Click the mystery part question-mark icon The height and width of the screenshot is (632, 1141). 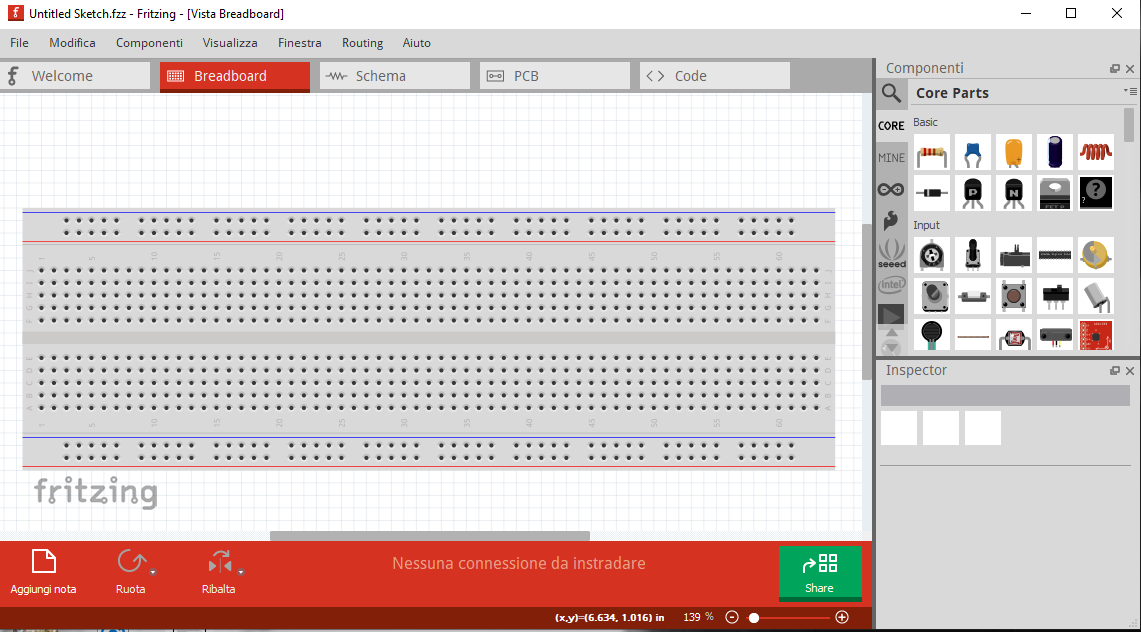[1096, 192]
